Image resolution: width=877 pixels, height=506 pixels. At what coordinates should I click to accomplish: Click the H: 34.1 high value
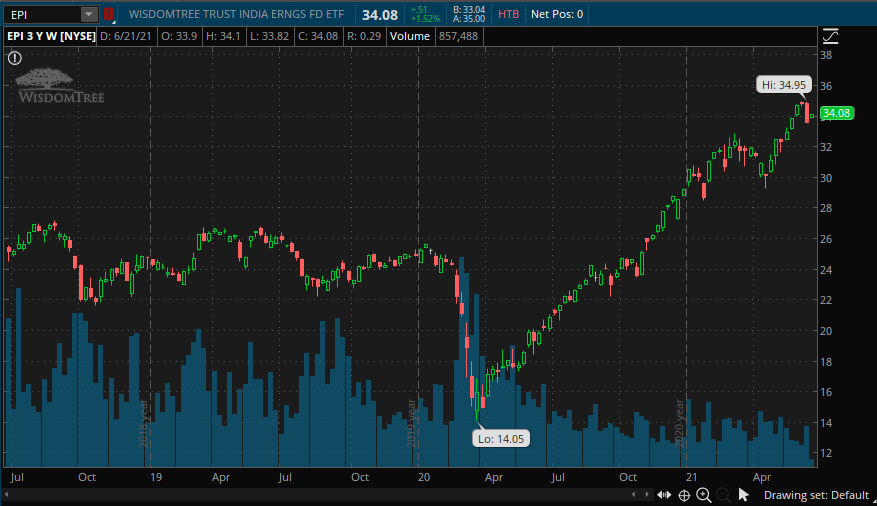[223, 36]
